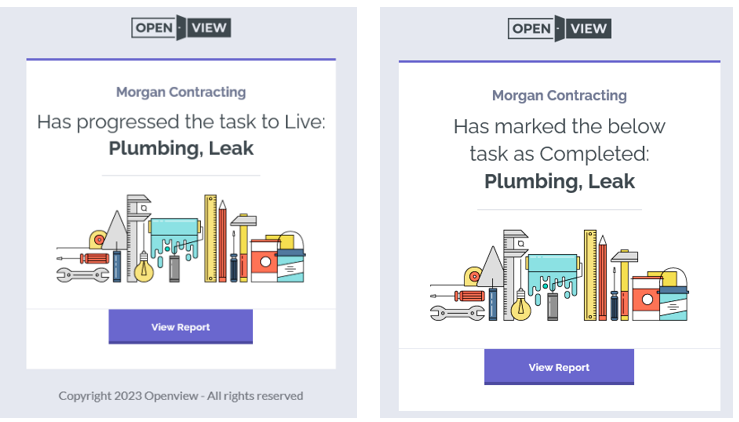This screenshot has height=422, width=739.
Task: Click the "Has progressed the task to Live" text
Action: click(x=180, y=122)
